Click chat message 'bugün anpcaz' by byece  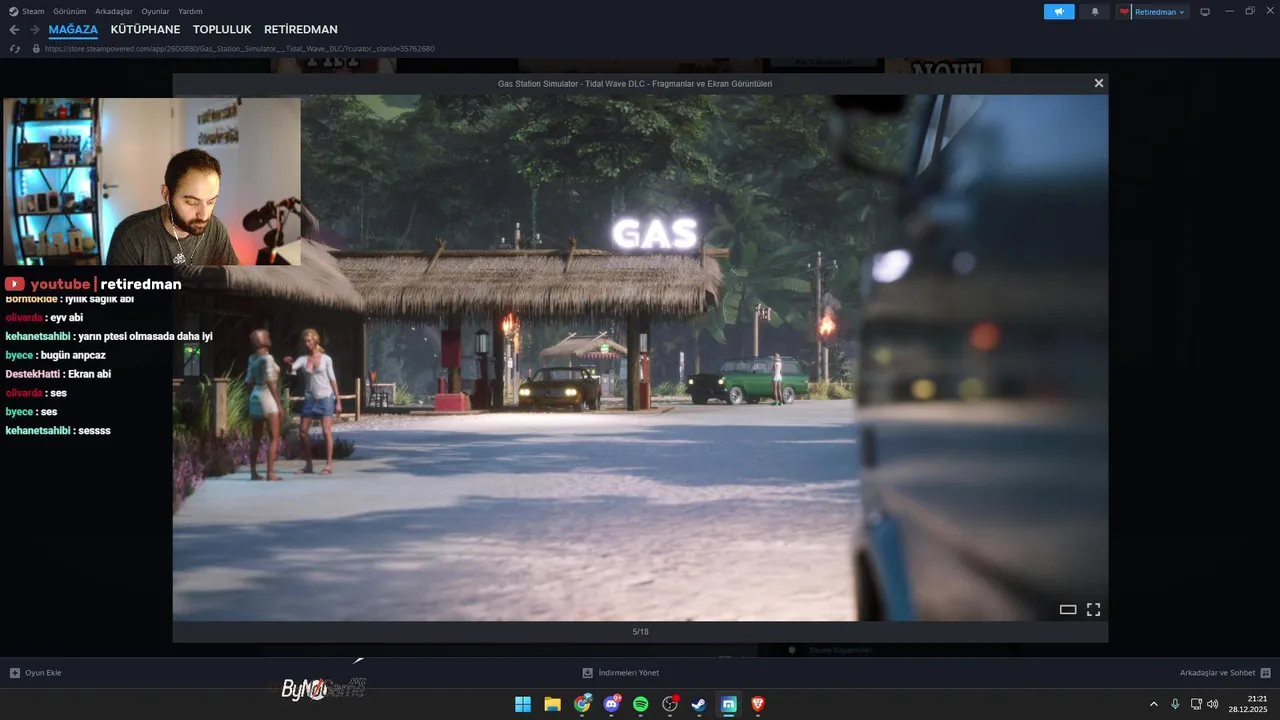(x=73, y=355)
